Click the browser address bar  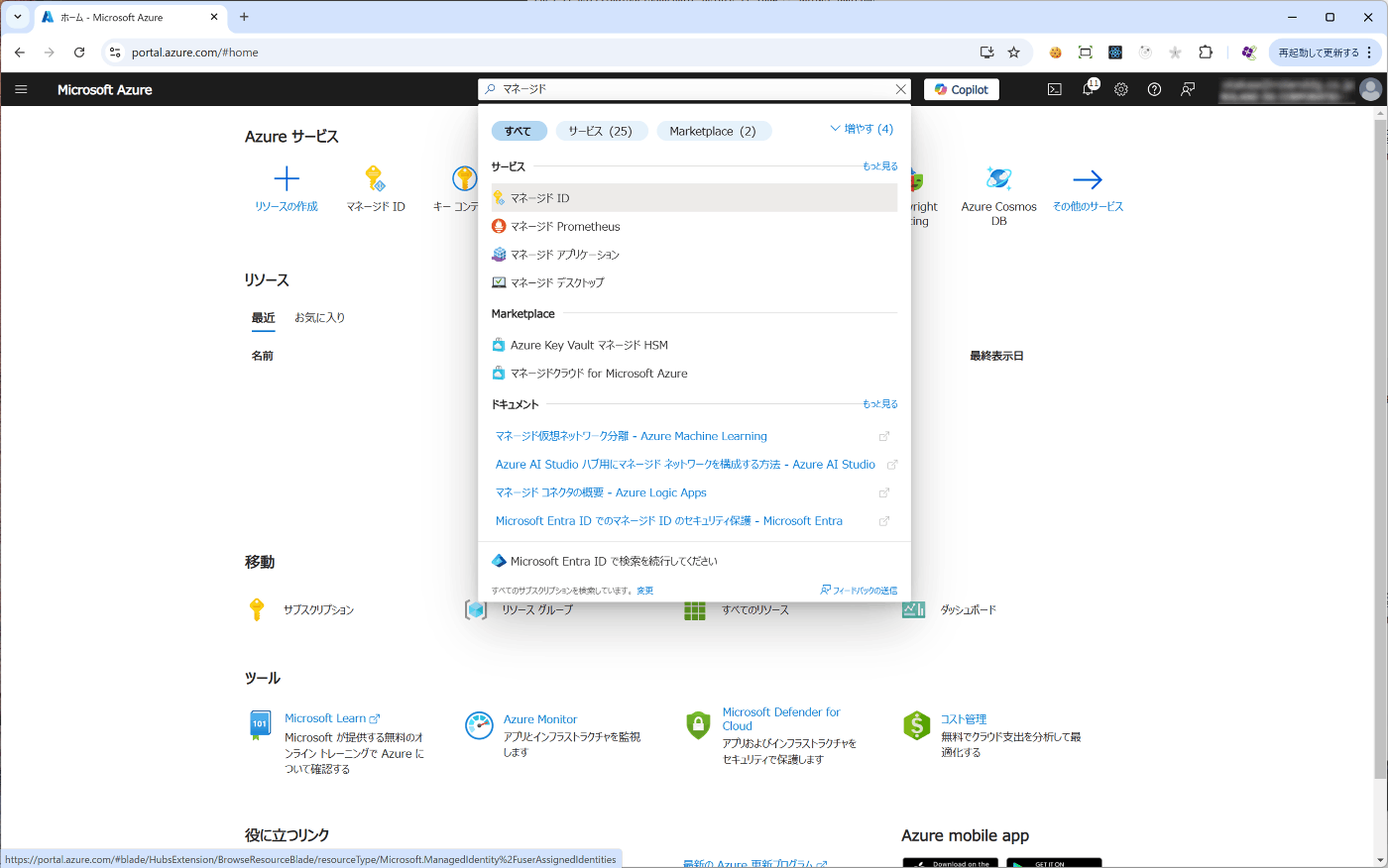point(545,53)
